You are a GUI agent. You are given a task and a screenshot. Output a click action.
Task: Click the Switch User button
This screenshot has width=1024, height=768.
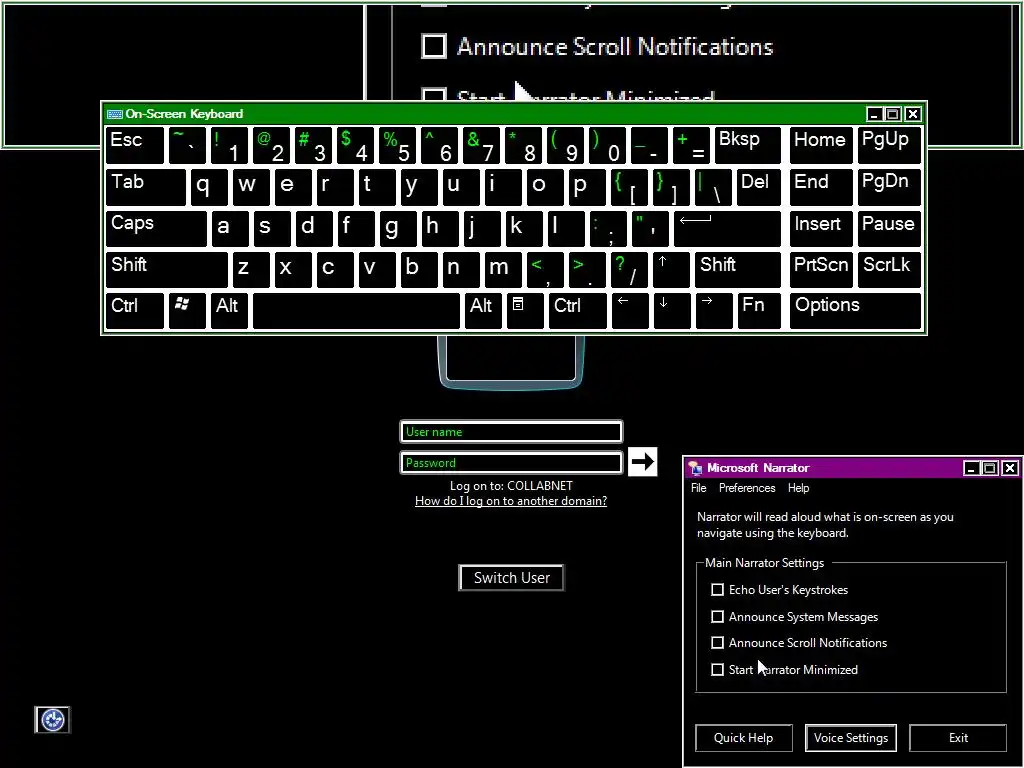pos(511,577)
